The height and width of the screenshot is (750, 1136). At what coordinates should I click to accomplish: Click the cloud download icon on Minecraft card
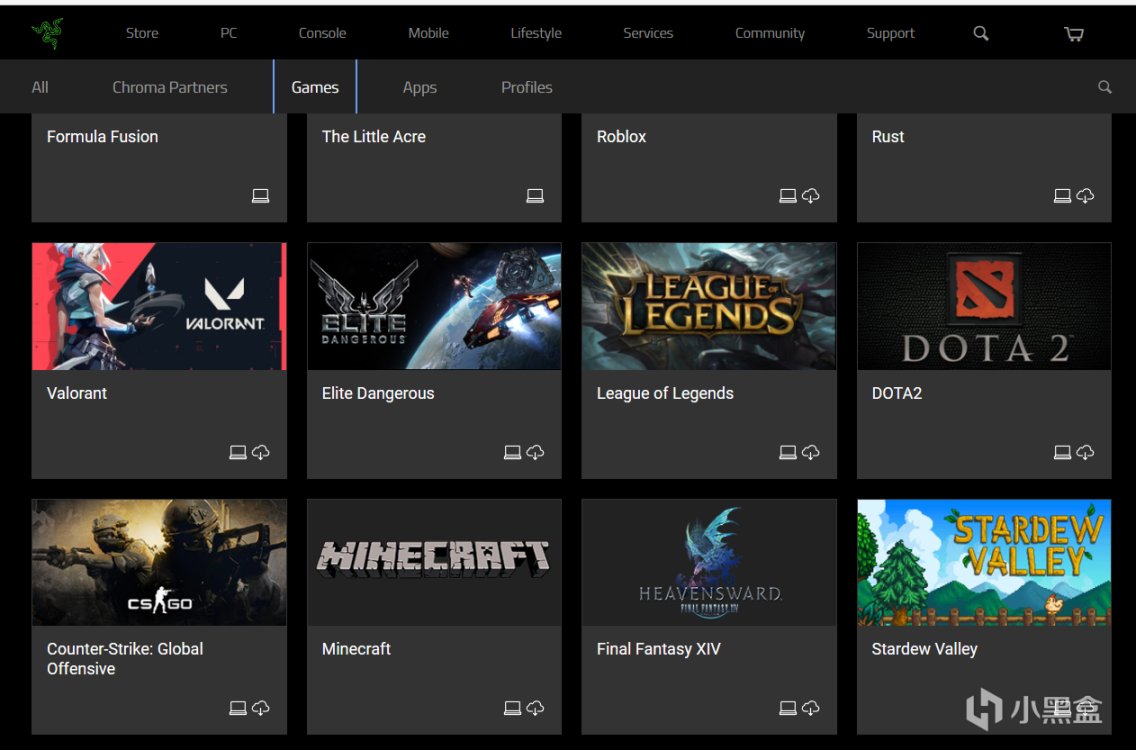click(x=535, y=708)
